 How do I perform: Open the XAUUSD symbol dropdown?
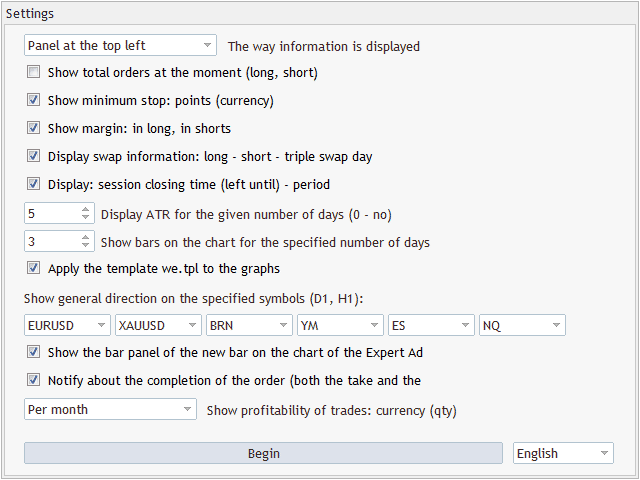pos(158,325)
